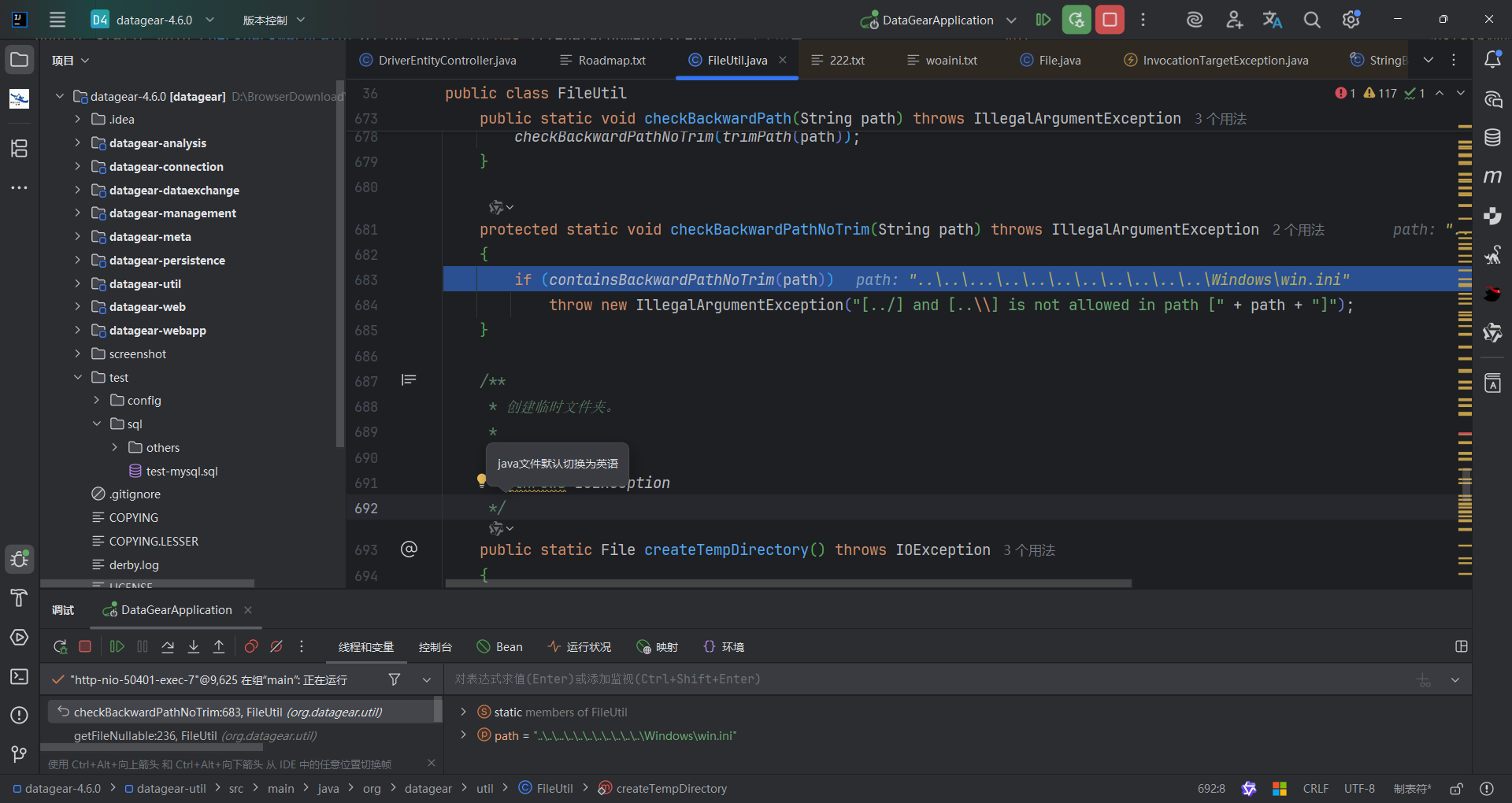Screen dimensions: 1512x803
Task: Toggle the debugger layout settings icon
Action: point(1462,646)
